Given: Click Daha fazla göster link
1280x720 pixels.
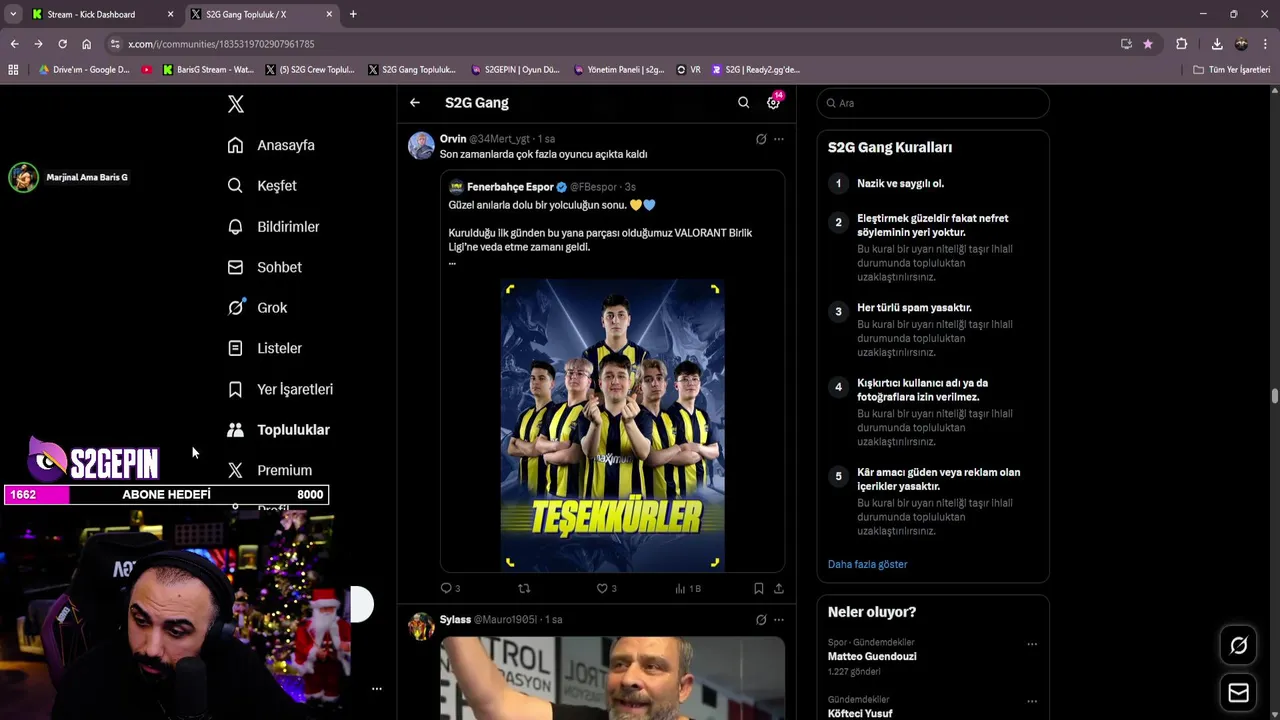Looking at the screenshot, I should [867, 564].
